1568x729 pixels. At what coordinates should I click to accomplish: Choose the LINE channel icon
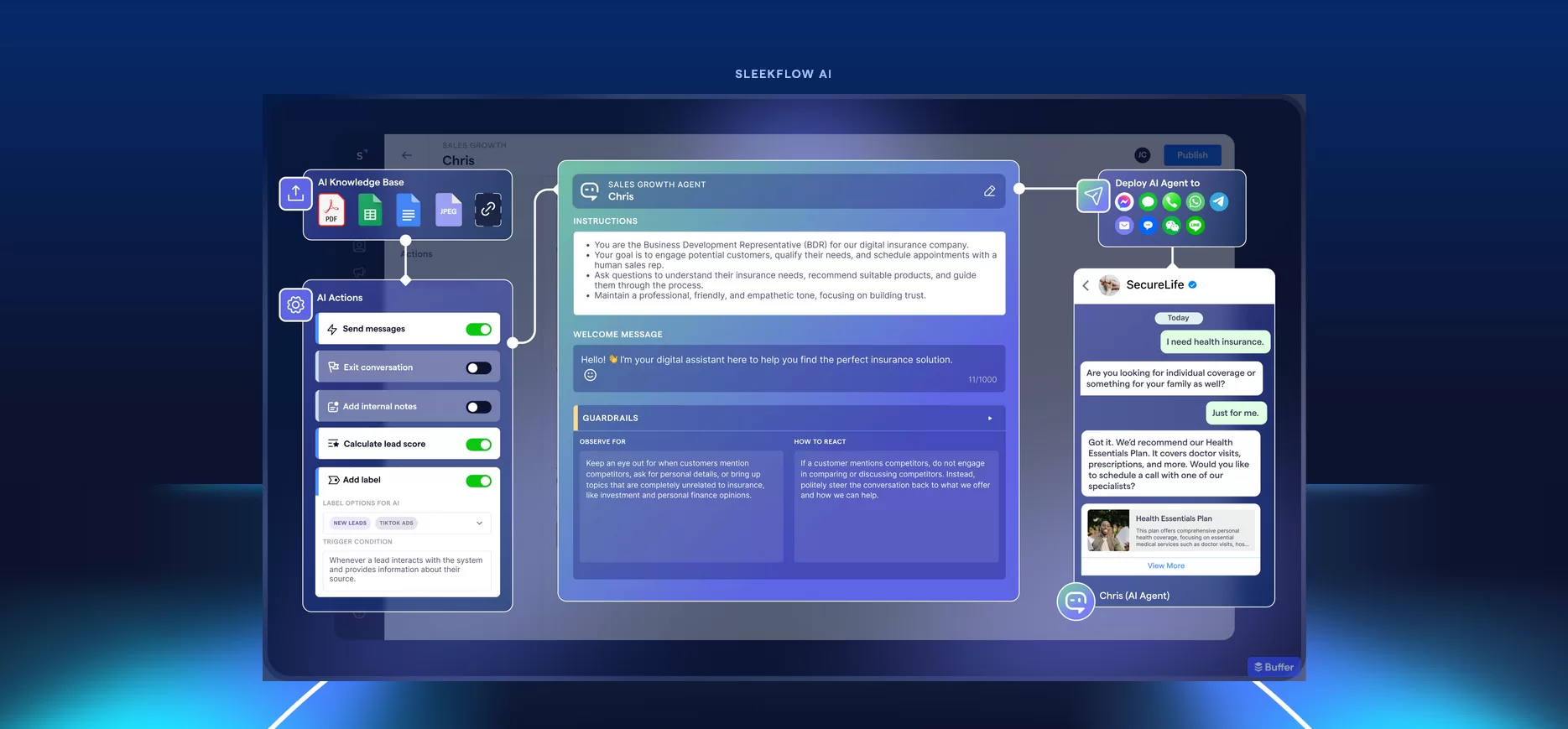click(1196, 226)
